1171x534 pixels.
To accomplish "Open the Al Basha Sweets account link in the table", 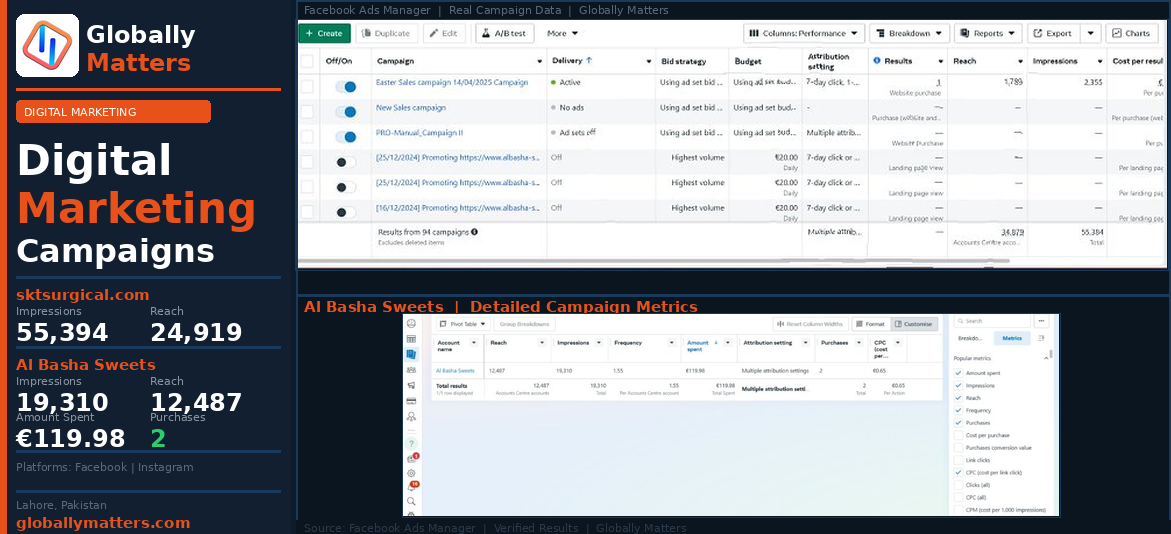I will 456,370.
